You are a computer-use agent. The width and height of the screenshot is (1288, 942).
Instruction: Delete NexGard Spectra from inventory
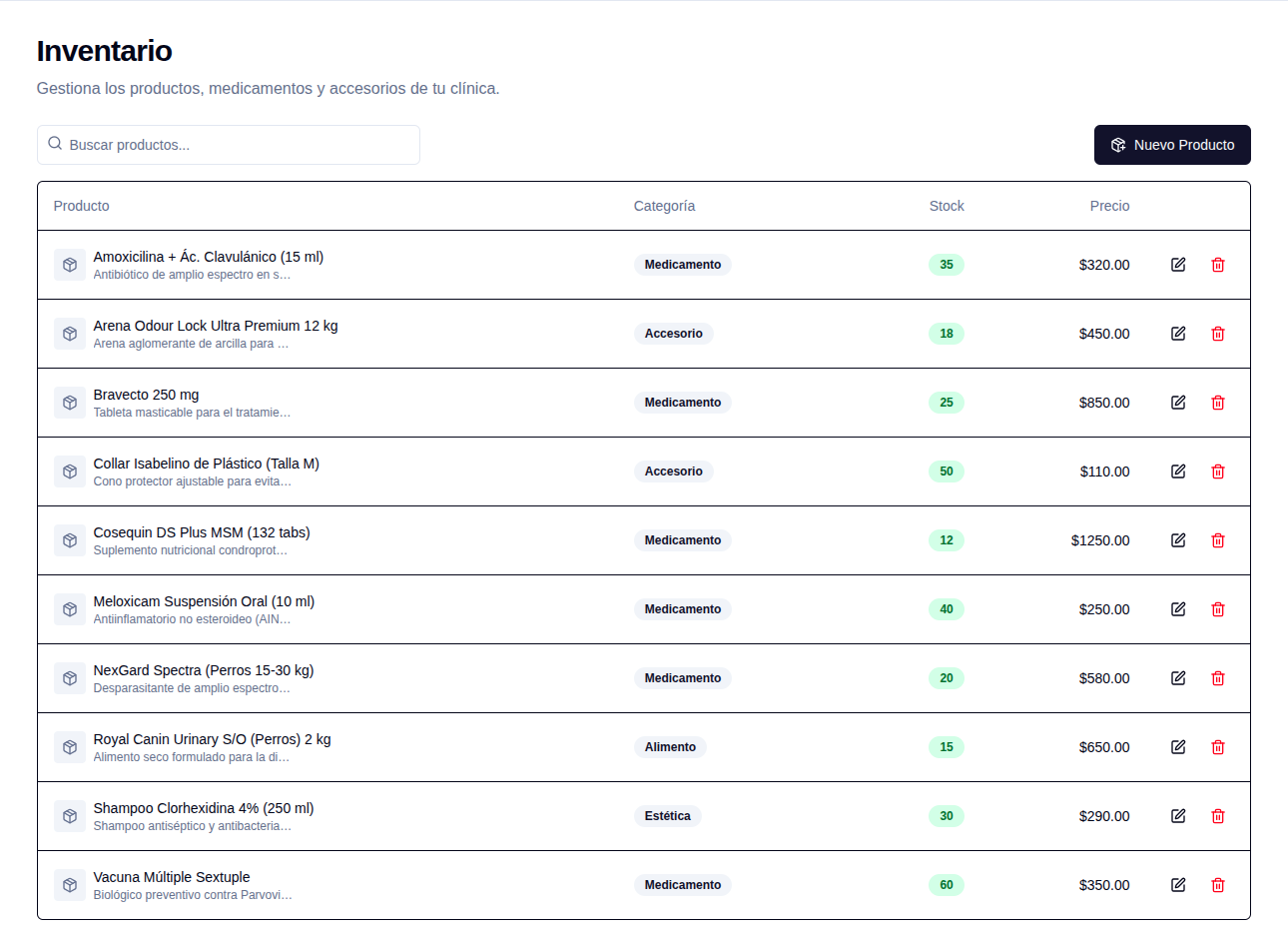click(1218, 678)
